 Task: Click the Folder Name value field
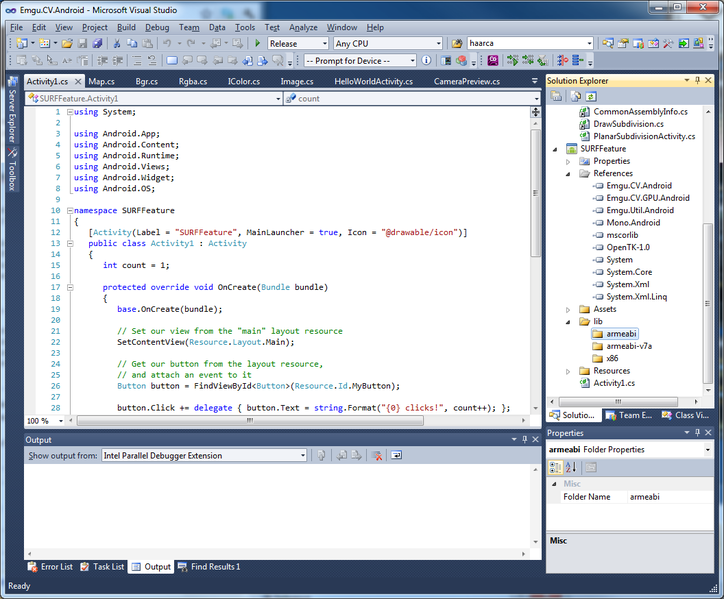click(670, 497)
